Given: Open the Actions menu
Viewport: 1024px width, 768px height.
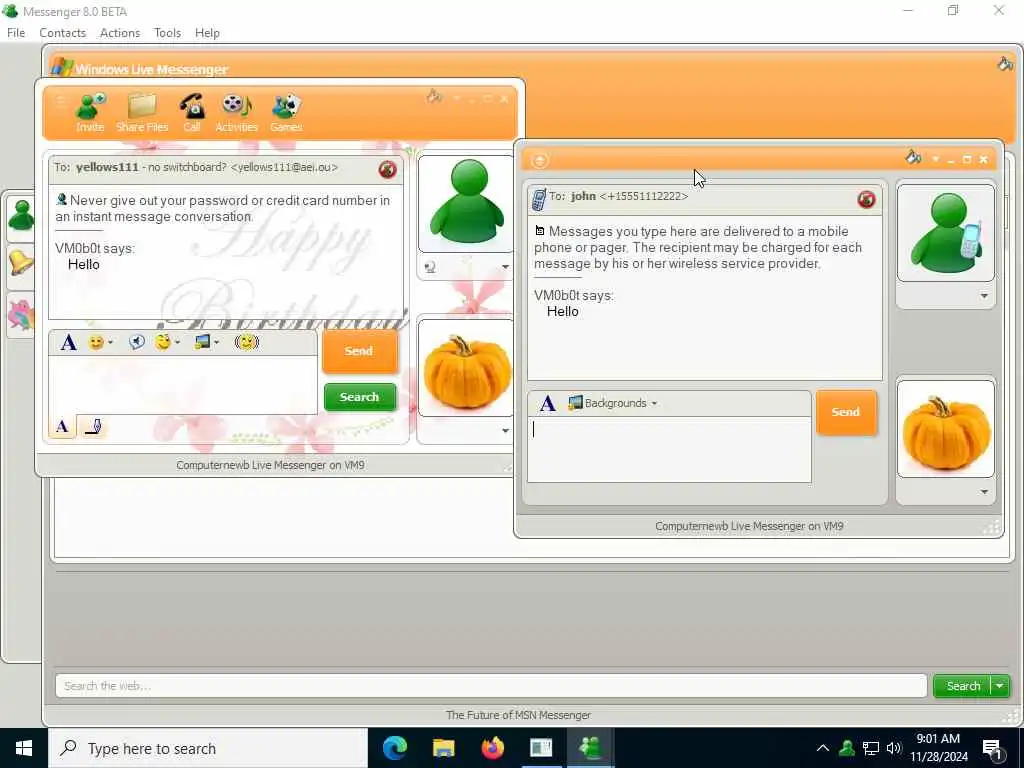Looking at the screenshot, I should [120, 33].
